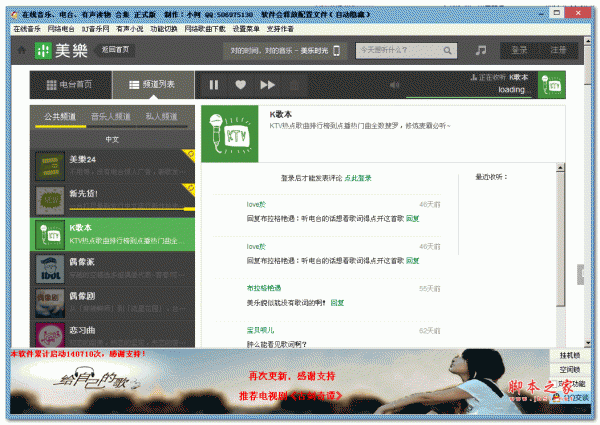The width and height of the screenshot is (600, 425).
Task: Open the 功能切换 menu
Action: point(164,29)
